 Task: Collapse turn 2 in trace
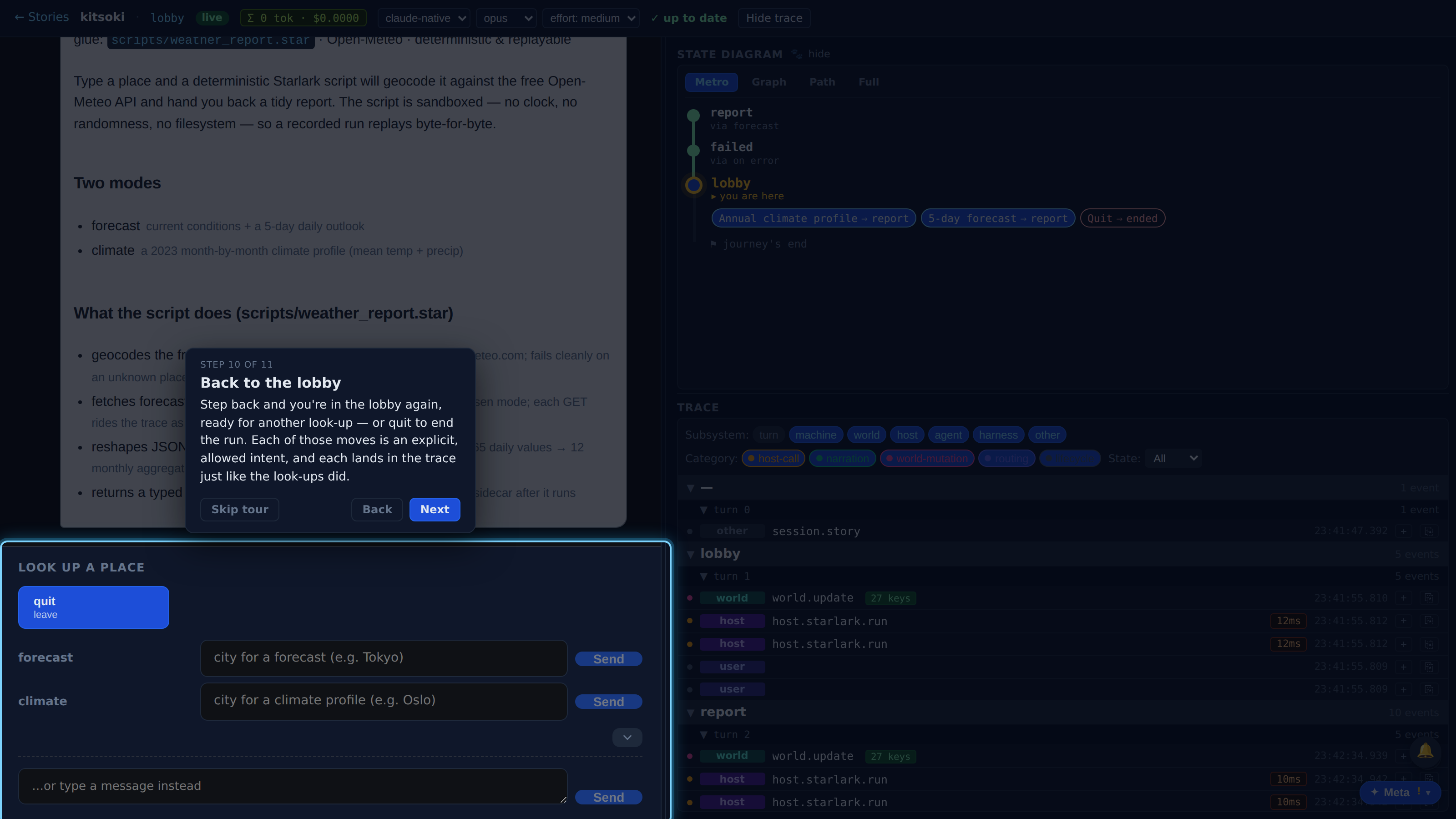[703, 735]
